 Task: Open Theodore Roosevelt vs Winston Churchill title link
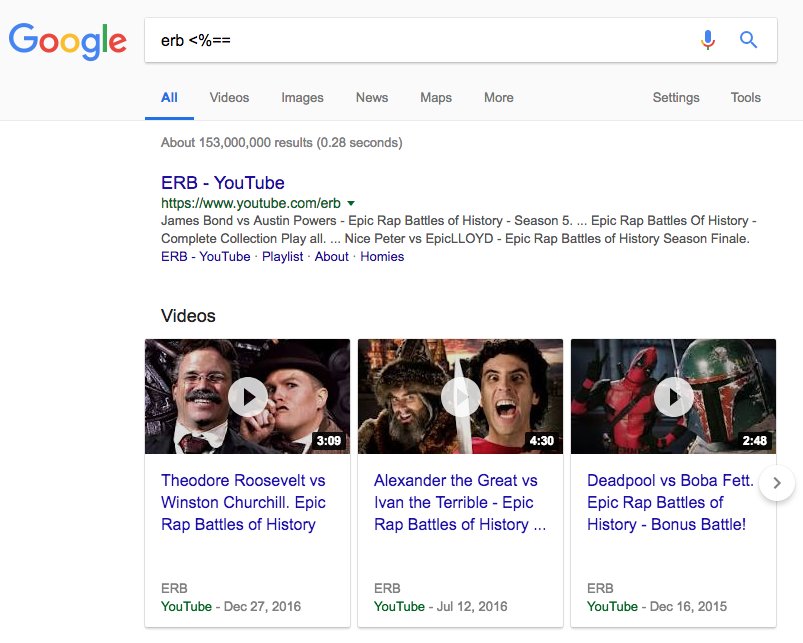coord(243,502)
